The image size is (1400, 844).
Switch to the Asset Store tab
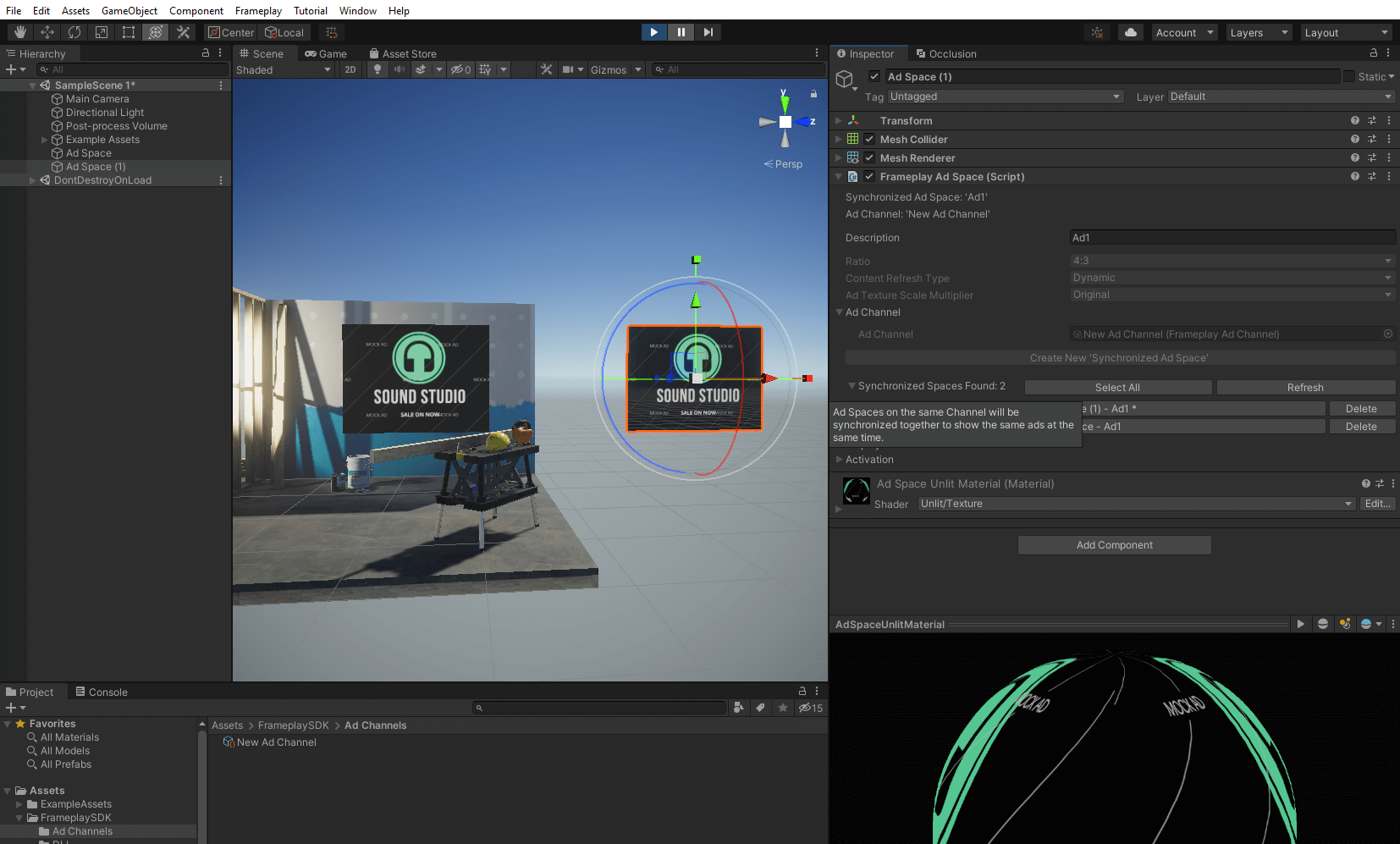coord(403,53)
